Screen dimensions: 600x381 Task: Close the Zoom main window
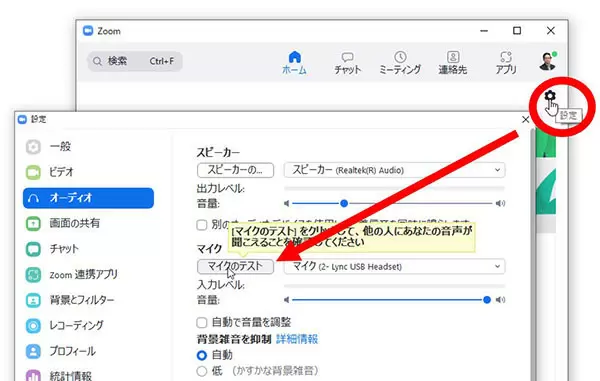tap(551, 31)
